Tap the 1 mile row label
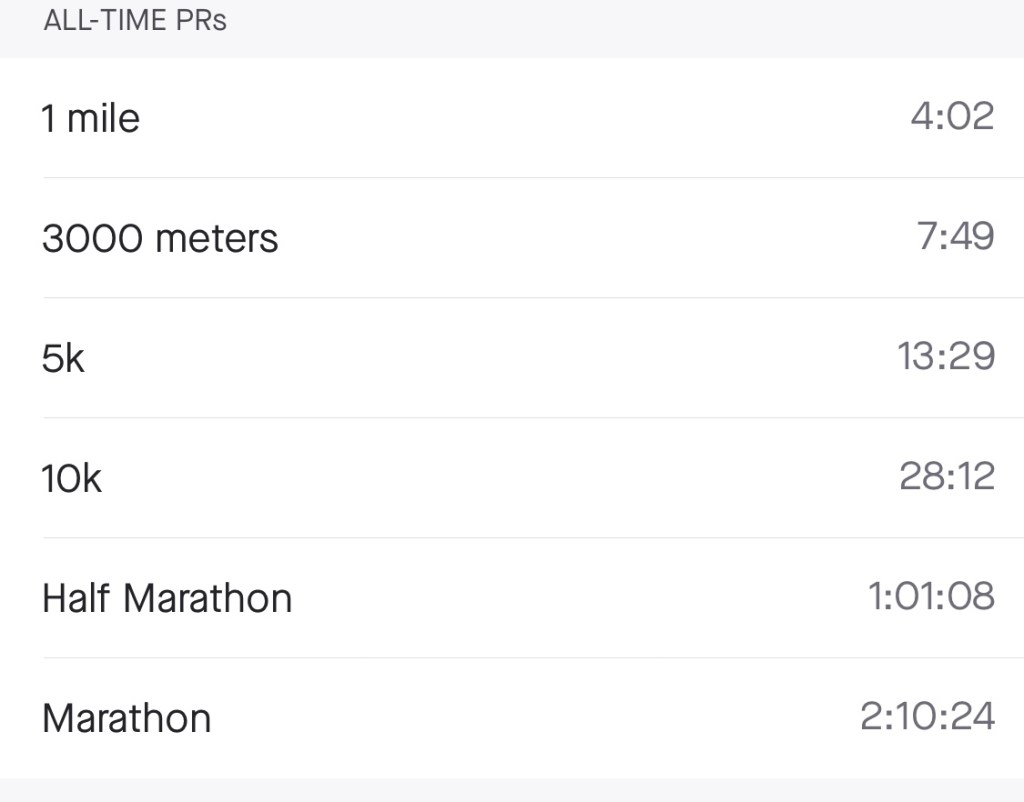This screenshot has height=802, width=1024. pyautogui.click(x=91, y=119)
